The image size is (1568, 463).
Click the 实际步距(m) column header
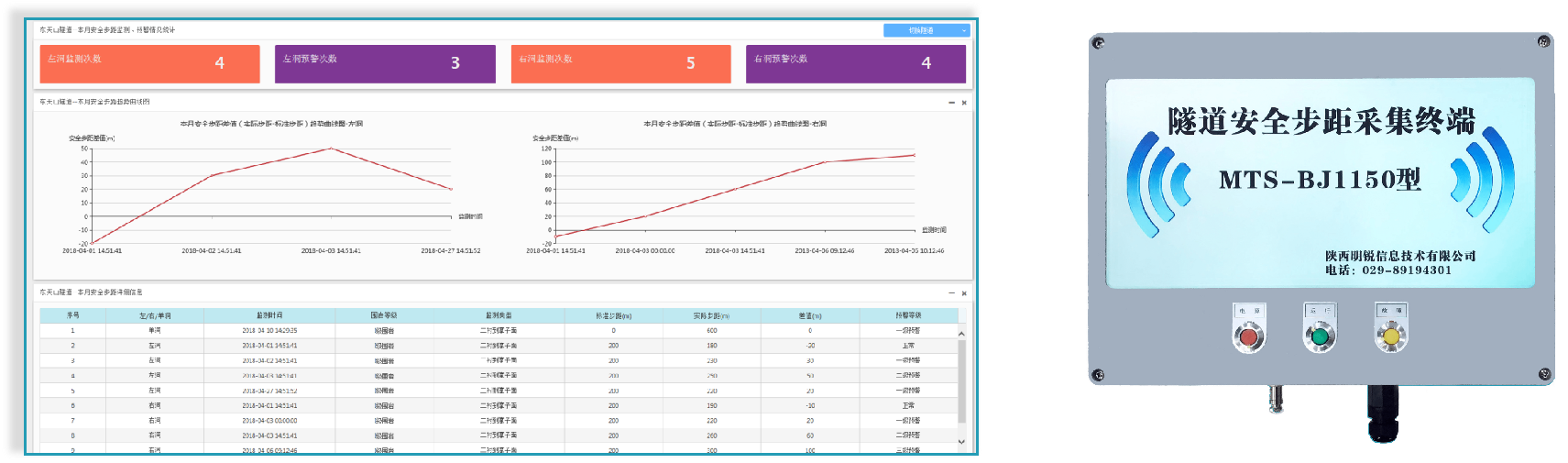pyautogui.click(x=711, y=315)
